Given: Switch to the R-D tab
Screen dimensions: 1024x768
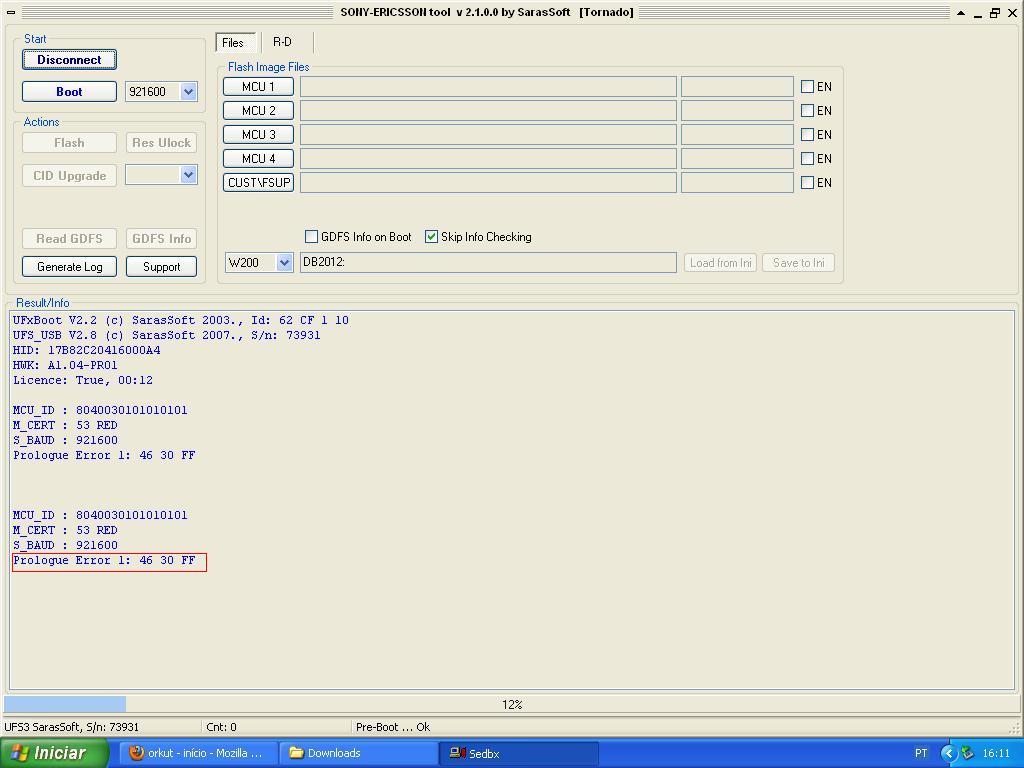Looking at the screenshot, I should click(282, 42).
